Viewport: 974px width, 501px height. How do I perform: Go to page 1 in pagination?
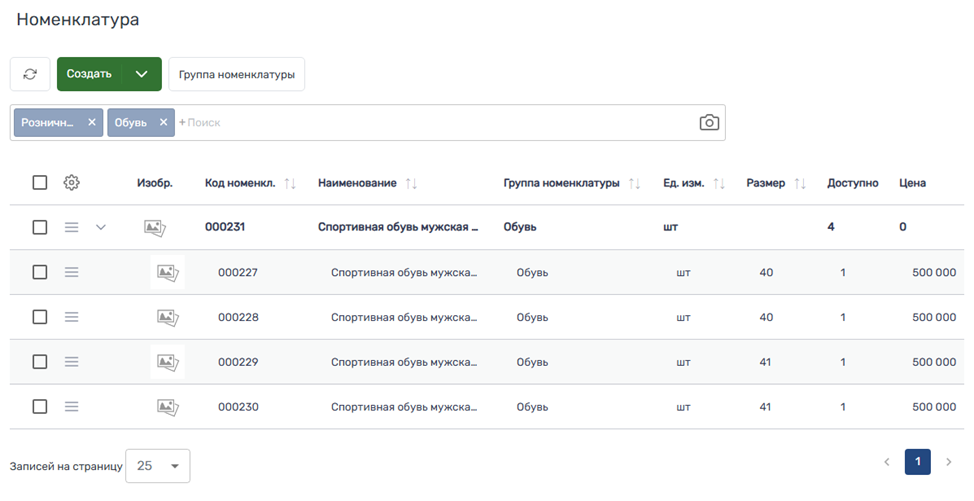[917, 461]
